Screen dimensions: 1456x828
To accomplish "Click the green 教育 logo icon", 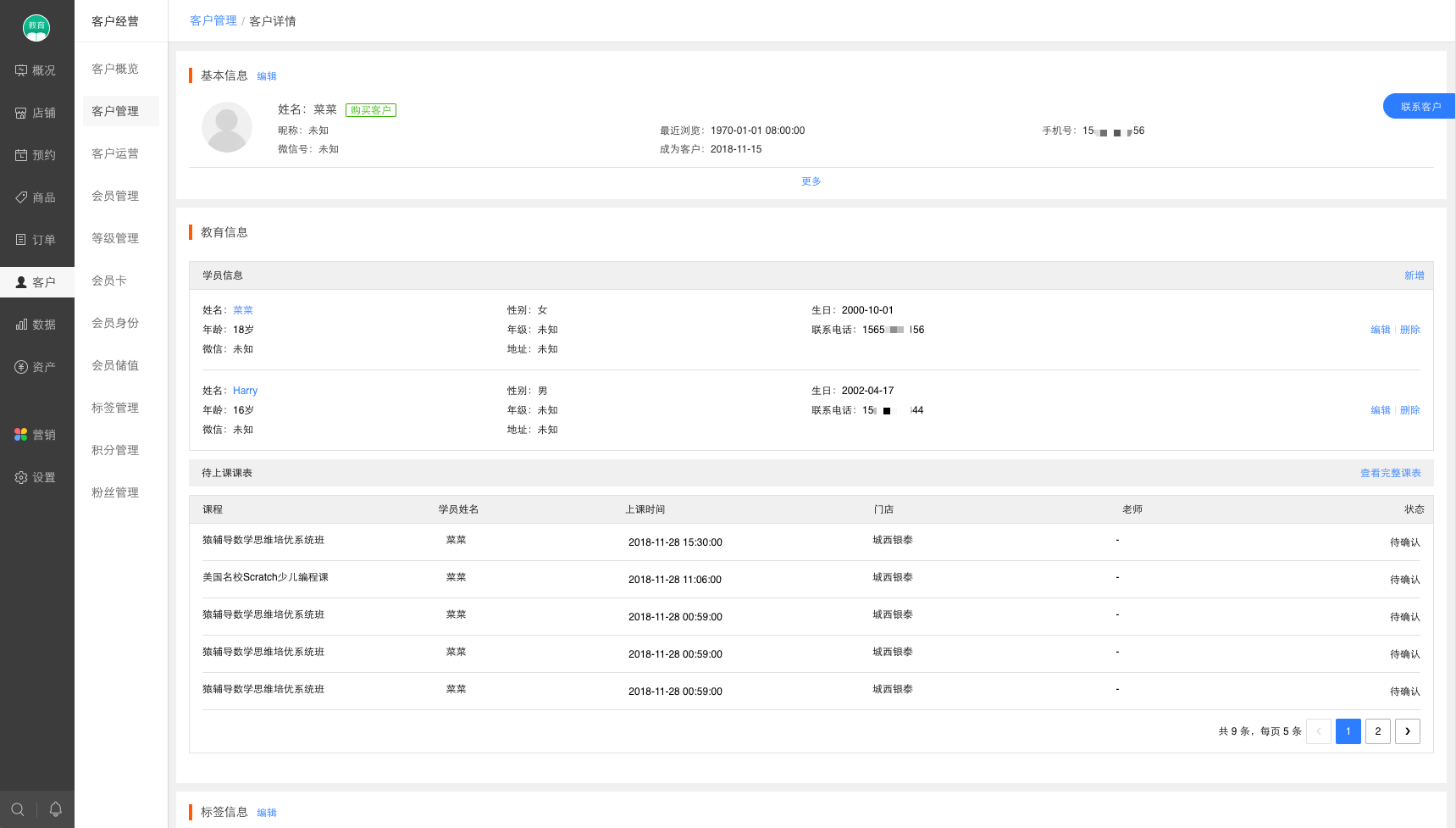I will (36, 27).
